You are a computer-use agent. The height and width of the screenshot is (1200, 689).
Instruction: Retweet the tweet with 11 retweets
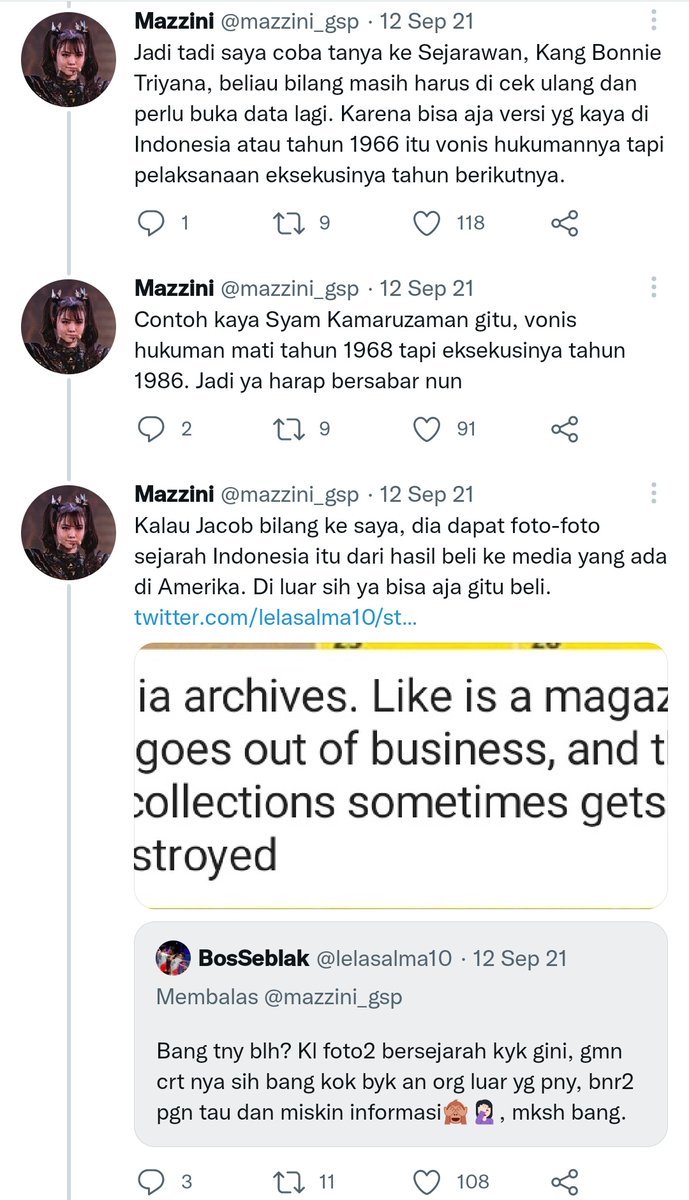[288, 1181]
